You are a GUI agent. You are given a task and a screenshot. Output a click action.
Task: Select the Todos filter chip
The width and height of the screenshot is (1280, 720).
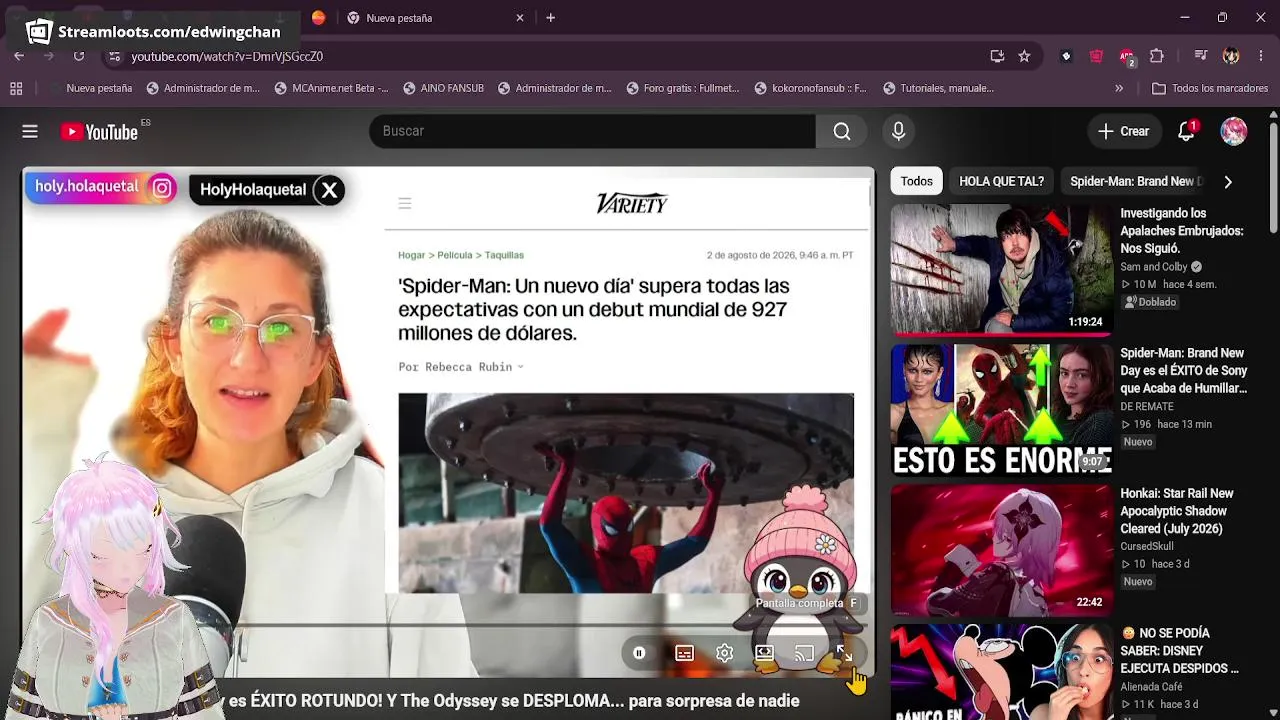(x=916, y=181)
